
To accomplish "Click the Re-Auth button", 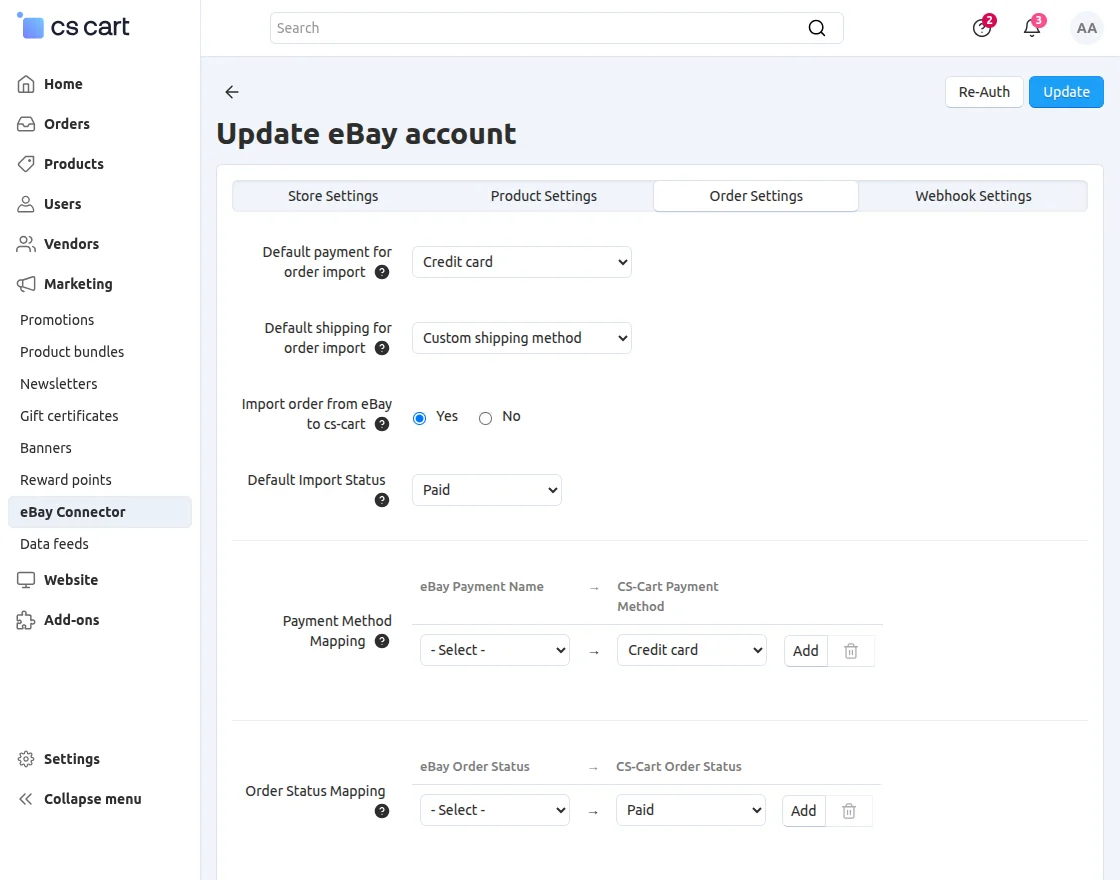I will tap(984, 92).
